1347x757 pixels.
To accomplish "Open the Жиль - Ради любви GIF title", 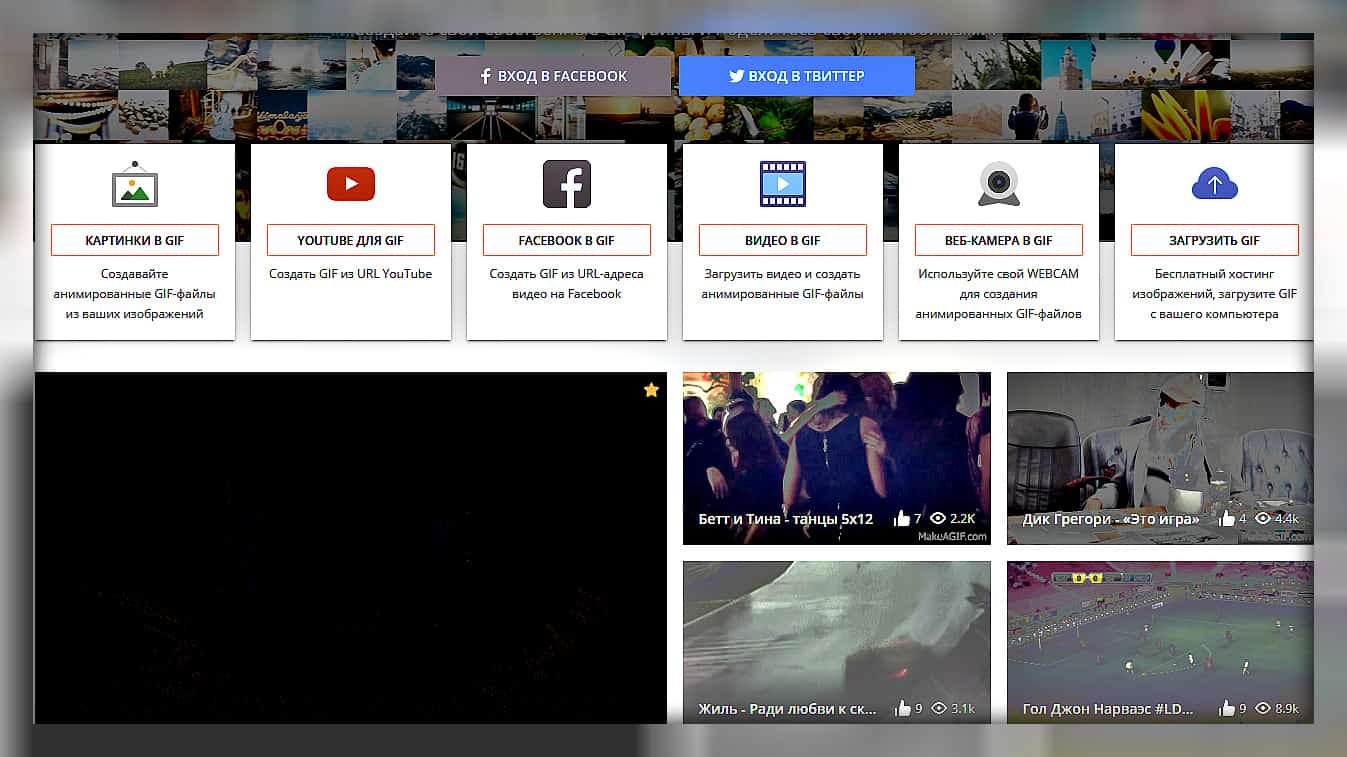I will pos(787,709).
